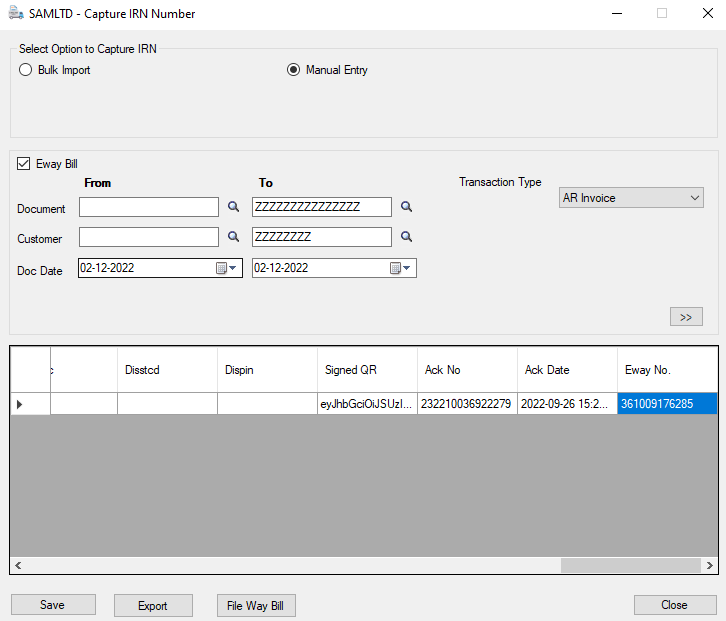Click the Save button
Viewport: 726px width, 621px height.
pos(53,605)
